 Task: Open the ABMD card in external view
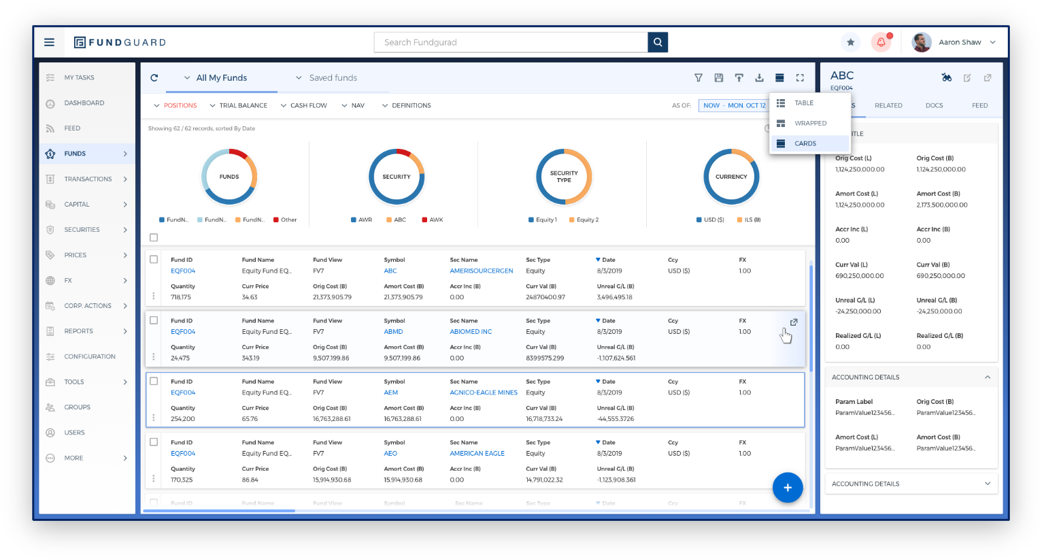click(793, 322)
